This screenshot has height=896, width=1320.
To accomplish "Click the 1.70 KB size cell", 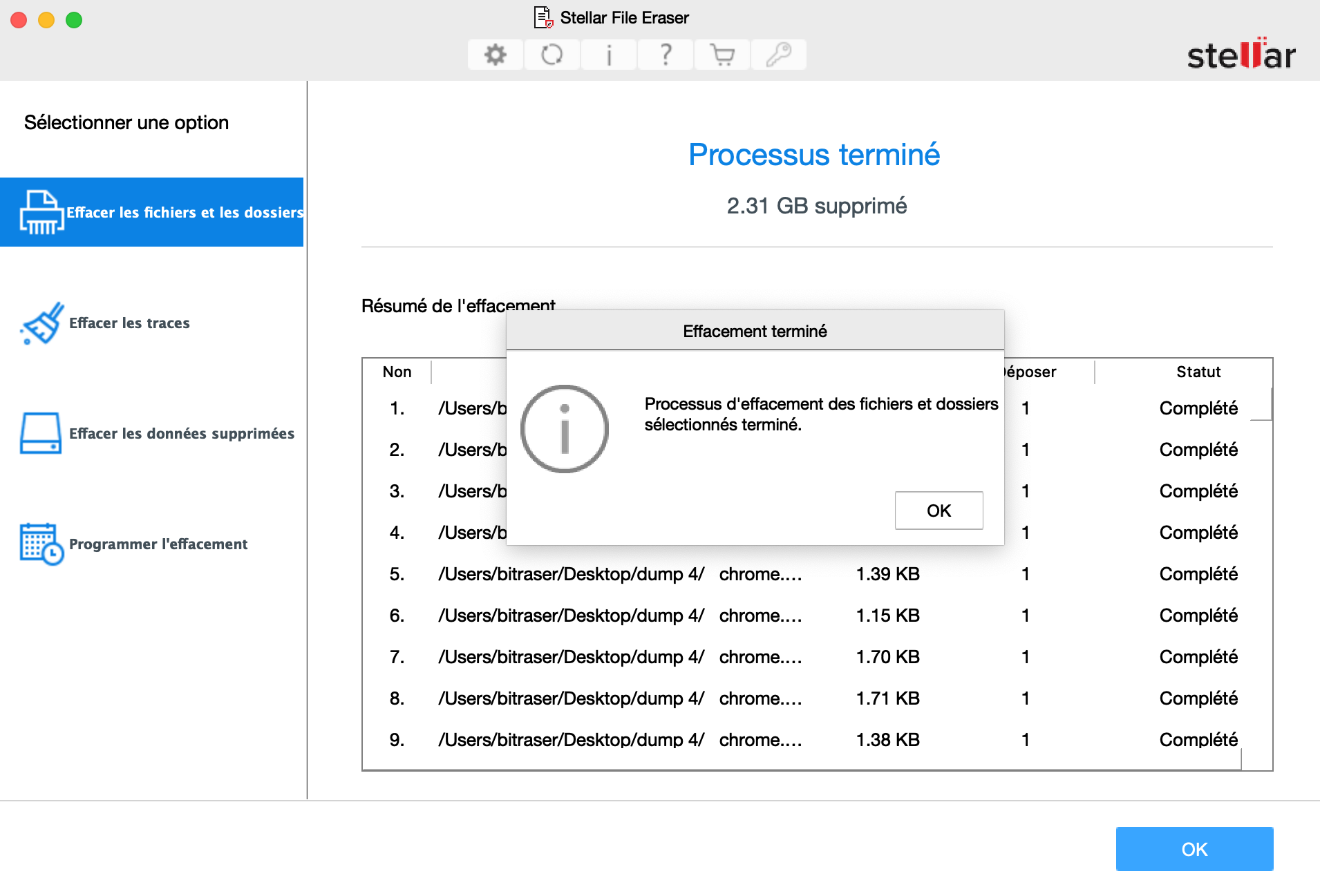I will pos(887,657).
